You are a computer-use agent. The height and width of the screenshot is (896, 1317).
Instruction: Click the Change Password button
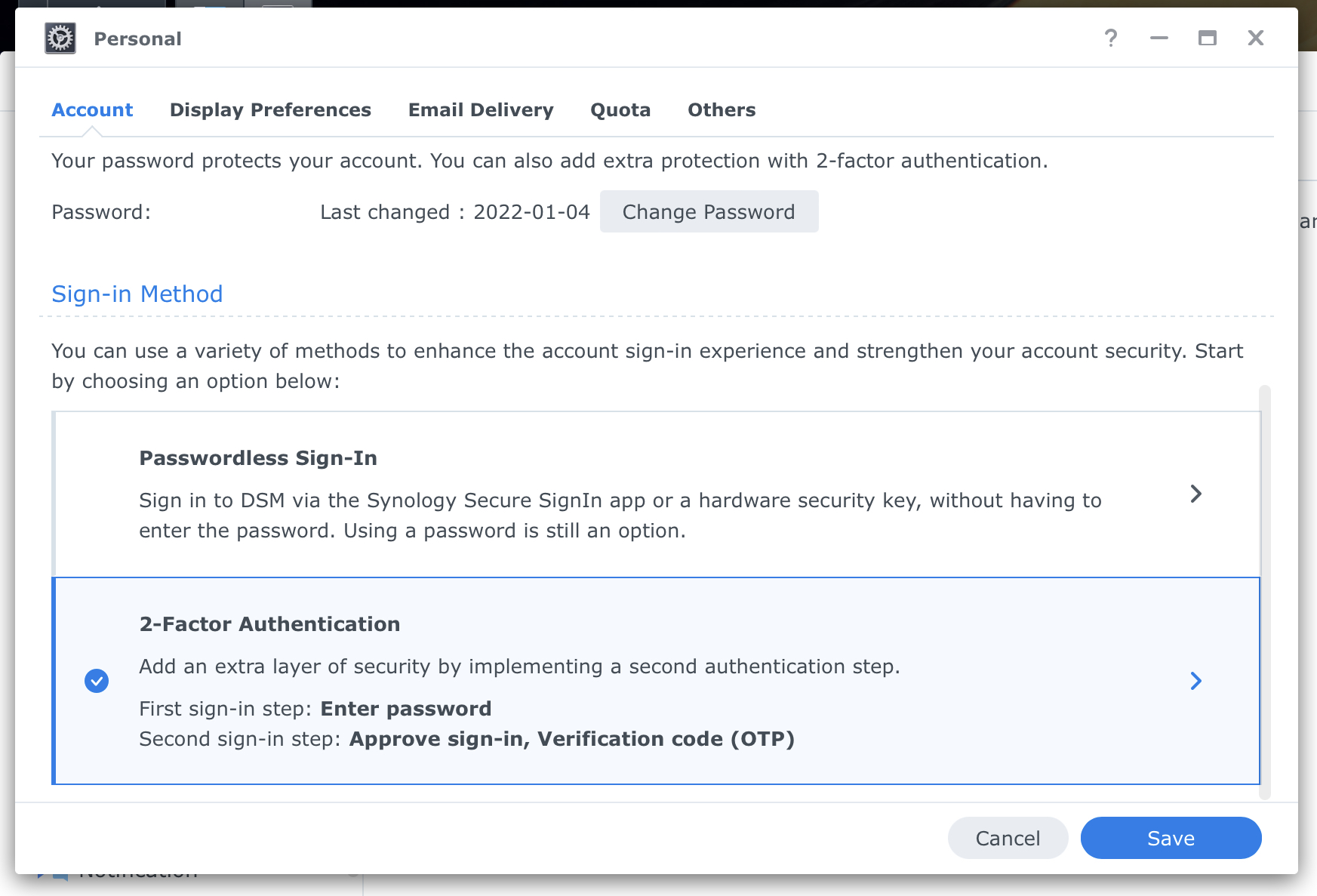coord(709,212)
